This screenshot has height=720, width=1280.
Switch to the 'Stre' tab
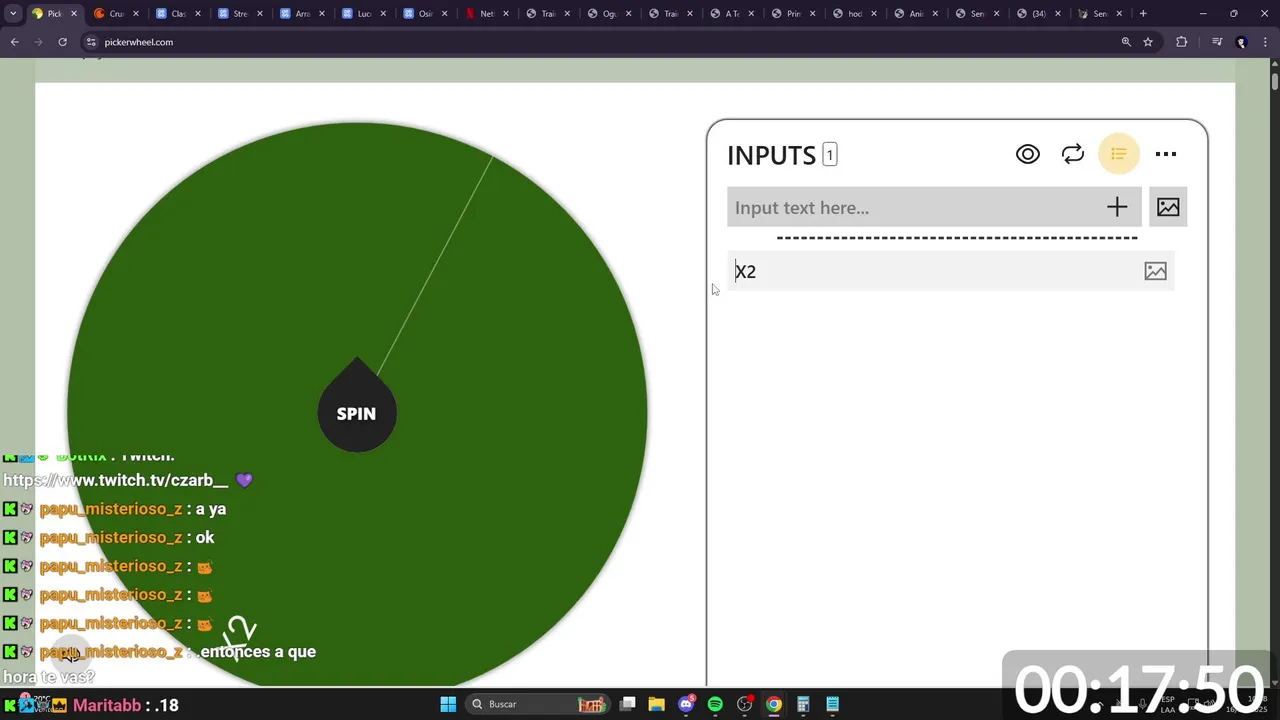[x=240, y=14]
